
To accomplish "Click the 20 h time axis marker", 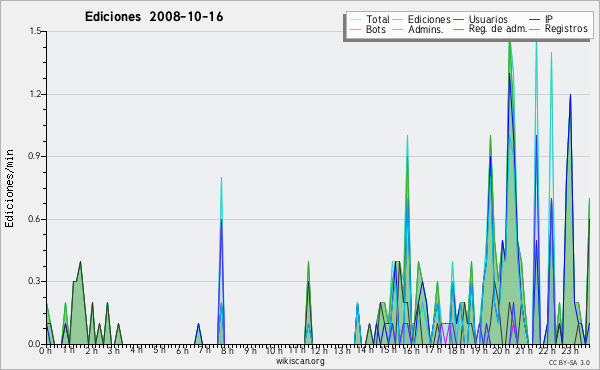I will pos(498,351).
